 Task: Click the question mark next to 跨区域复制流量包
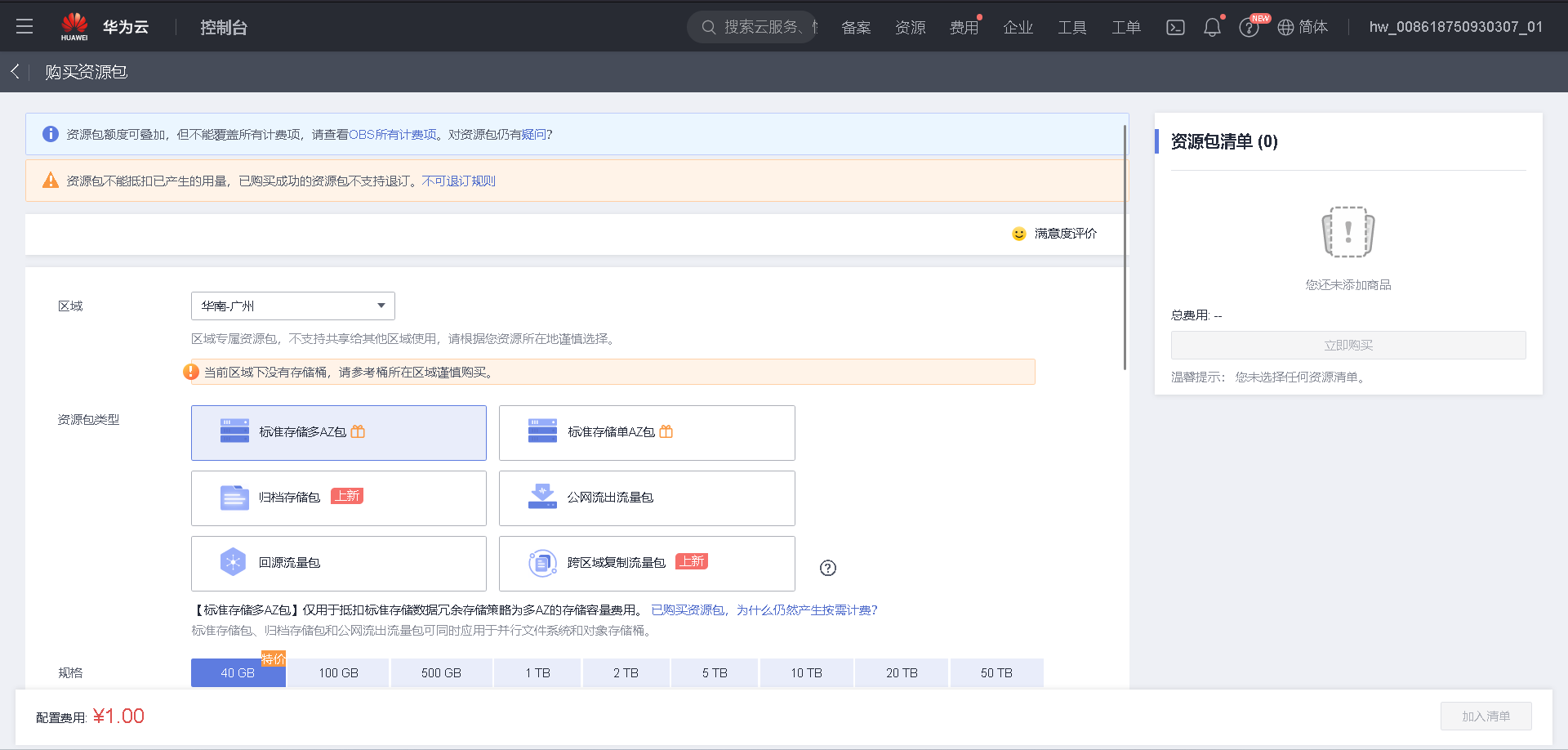(x=827, y=568)
